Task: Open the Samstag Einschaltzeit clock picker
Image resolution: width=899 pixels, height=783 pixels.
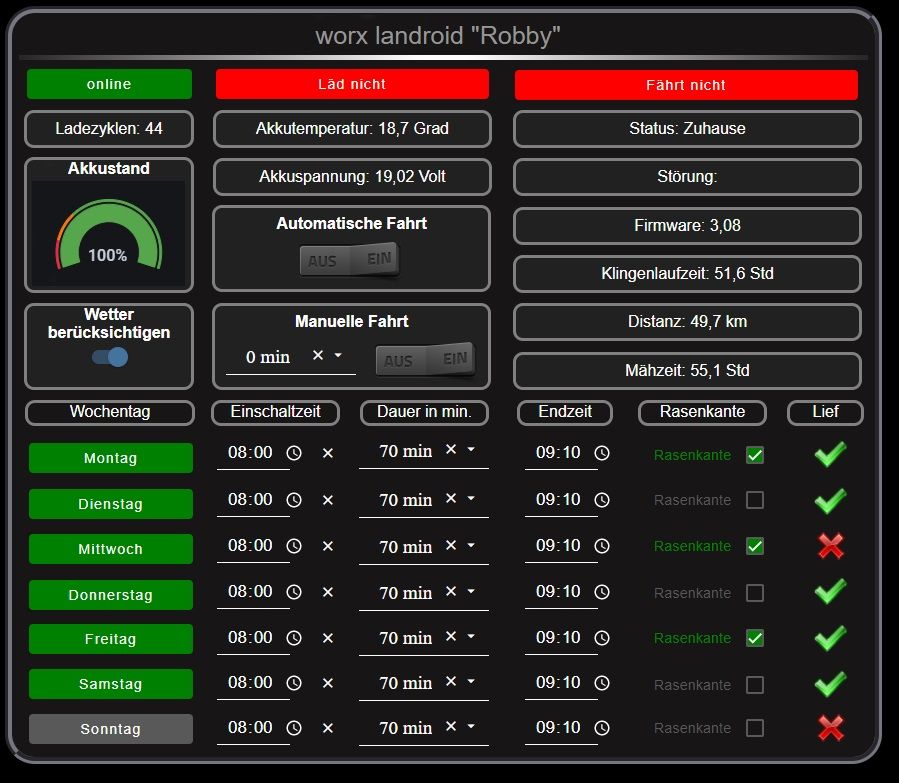Action: (294, 683)
